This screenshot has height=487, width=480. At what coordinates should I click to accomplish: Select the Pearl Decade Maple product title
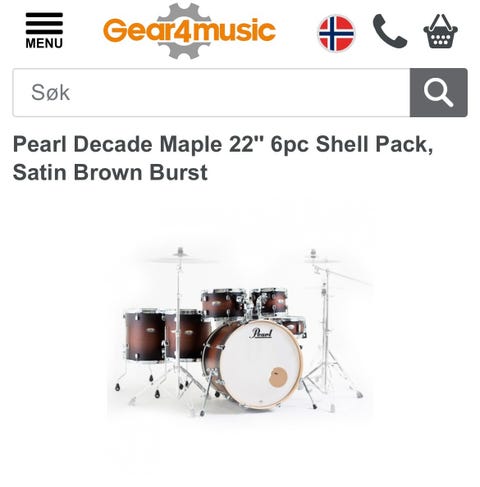(x=223, y=158)
